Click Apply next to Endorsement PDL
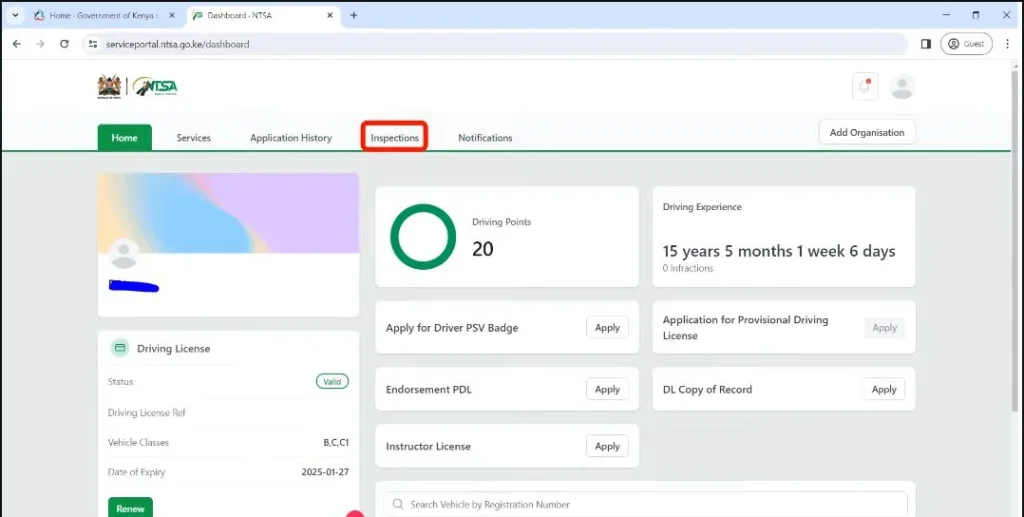The width and height of the screenshot is (1024, 517). pos(607,389)
